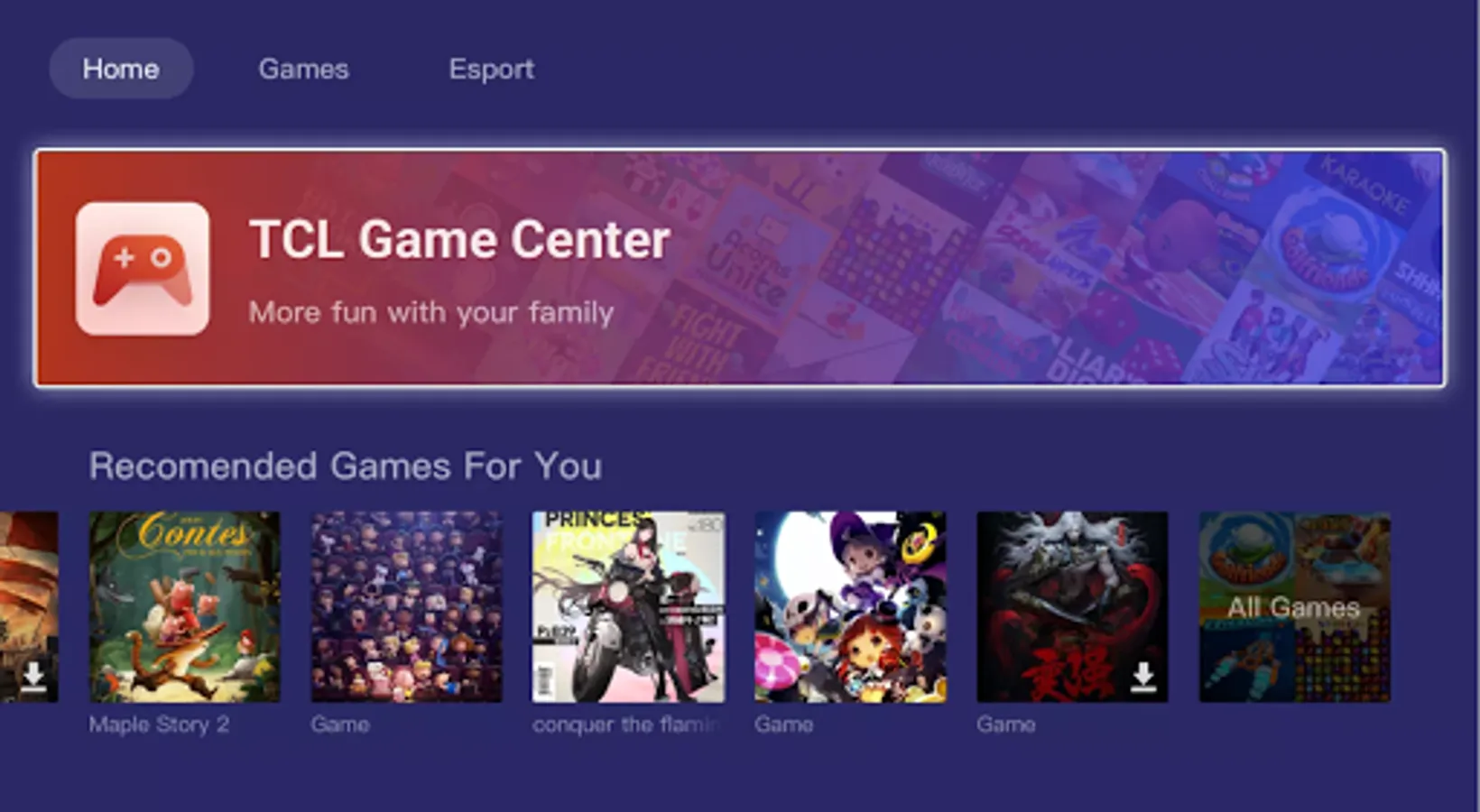Click Game label under moon witch thumbnail
Viewport: 1480px width, 812px height.
click(783, 724)
